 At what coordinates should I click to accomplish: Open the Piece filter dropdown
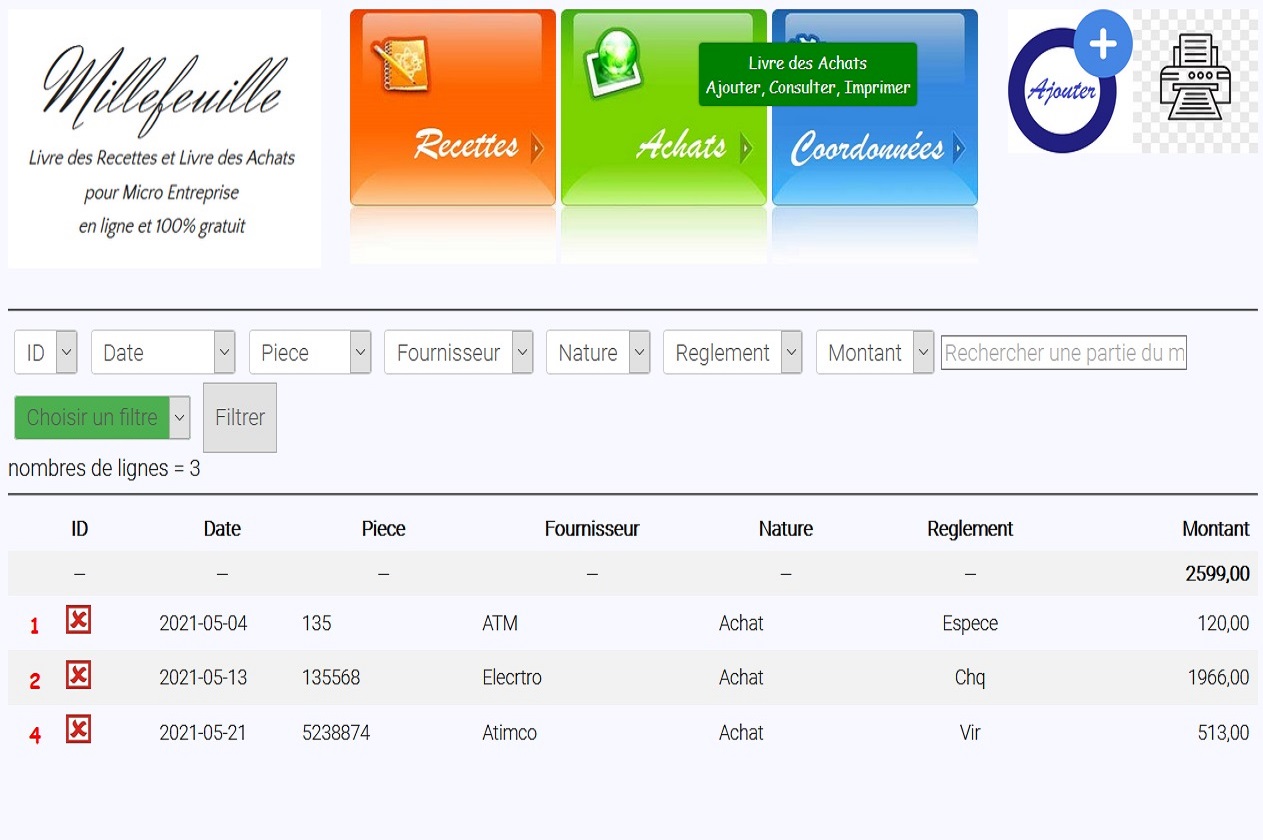(310, 353)
